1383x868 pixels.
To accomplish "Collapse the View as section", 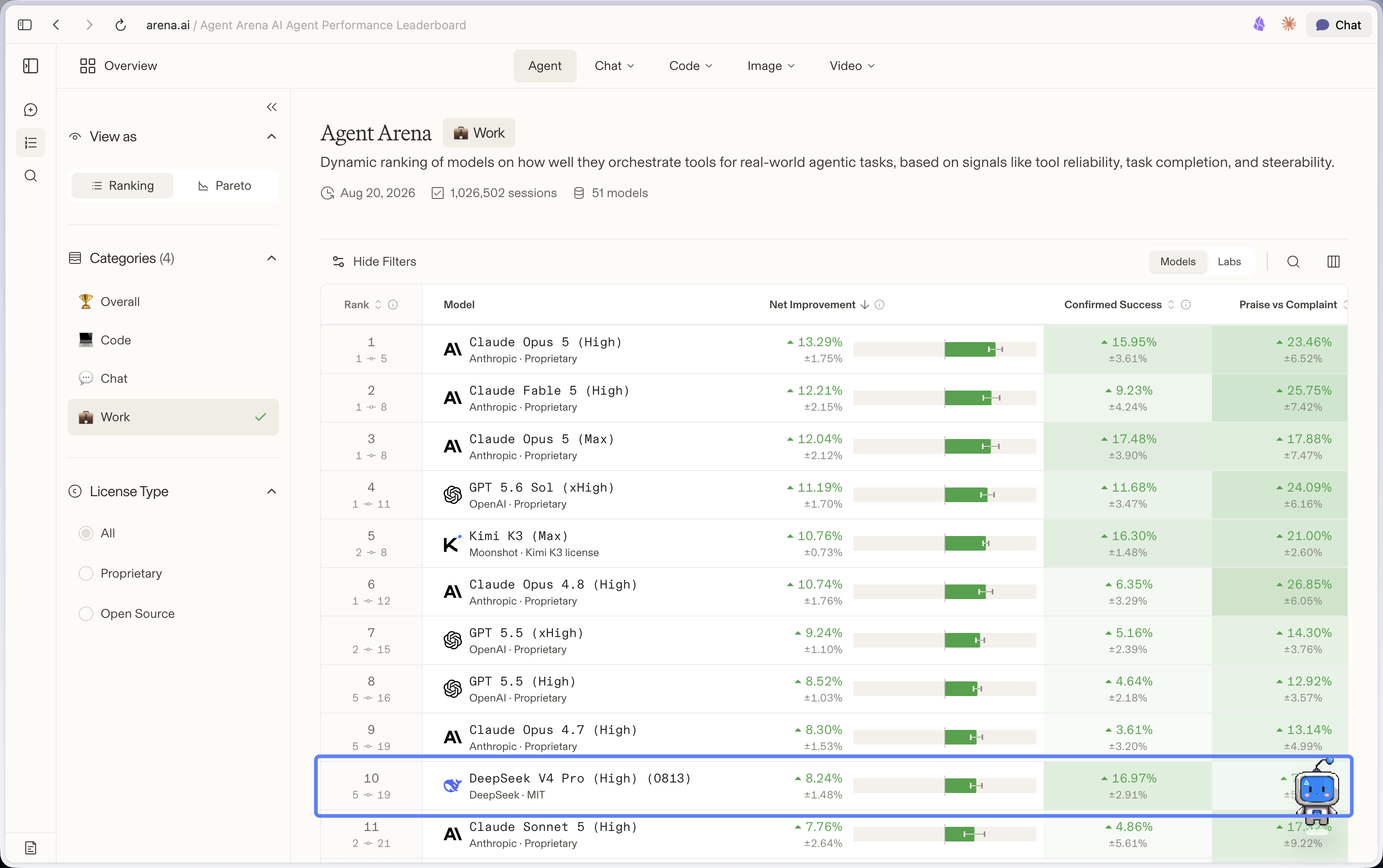I will click(272, 137).
